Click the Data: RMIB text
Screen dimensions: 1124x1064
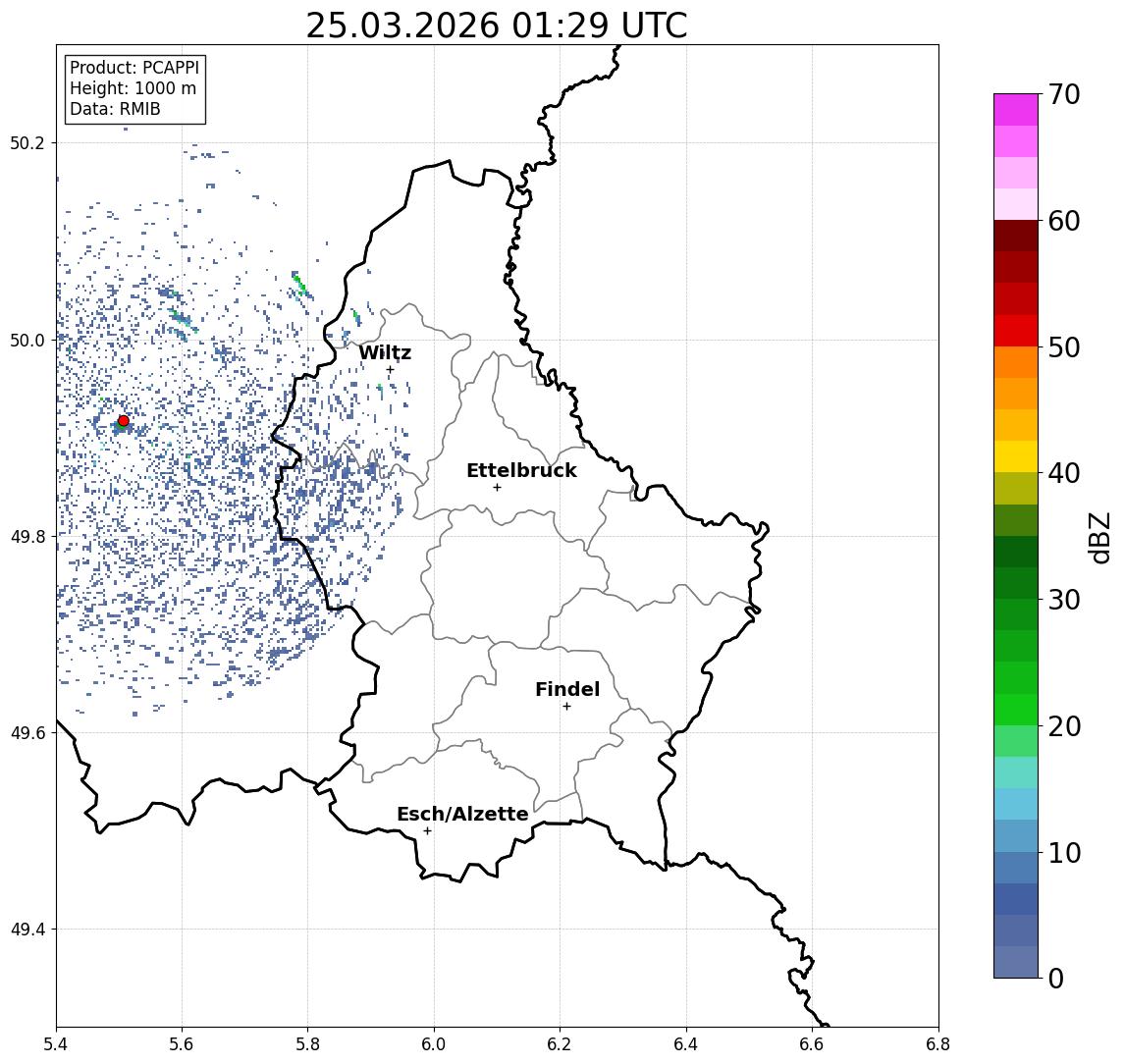[x=115, y=109]
